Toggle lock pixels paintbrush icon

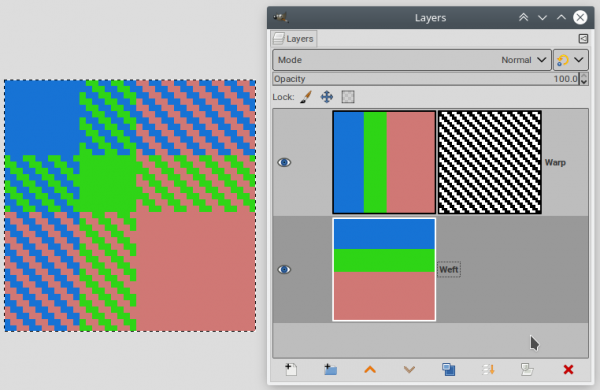tap(306, 97)
